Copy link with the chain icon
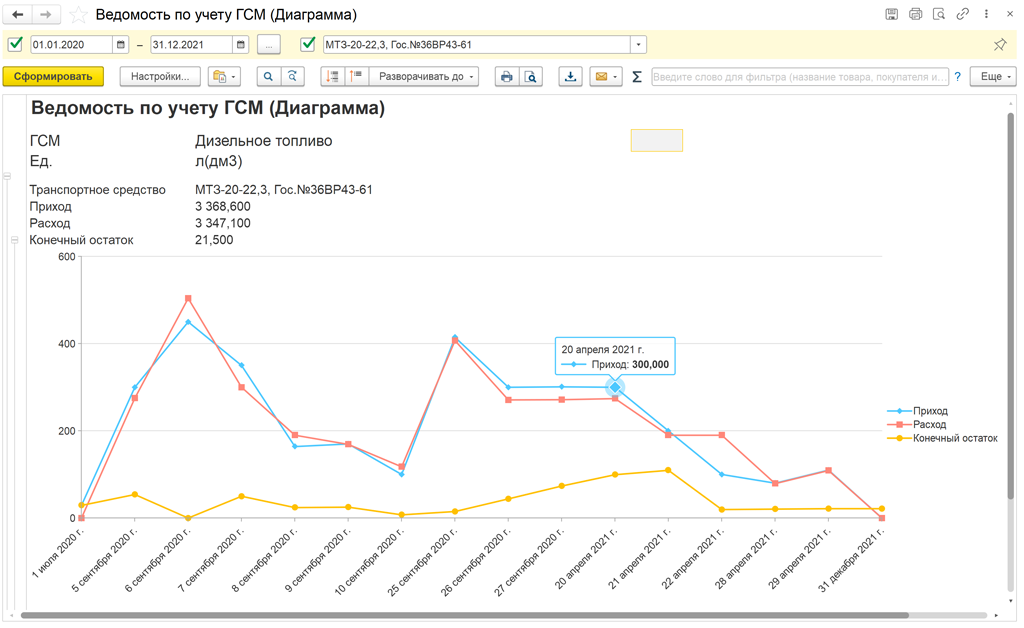 pyautogui.click(x=962, y=15)
